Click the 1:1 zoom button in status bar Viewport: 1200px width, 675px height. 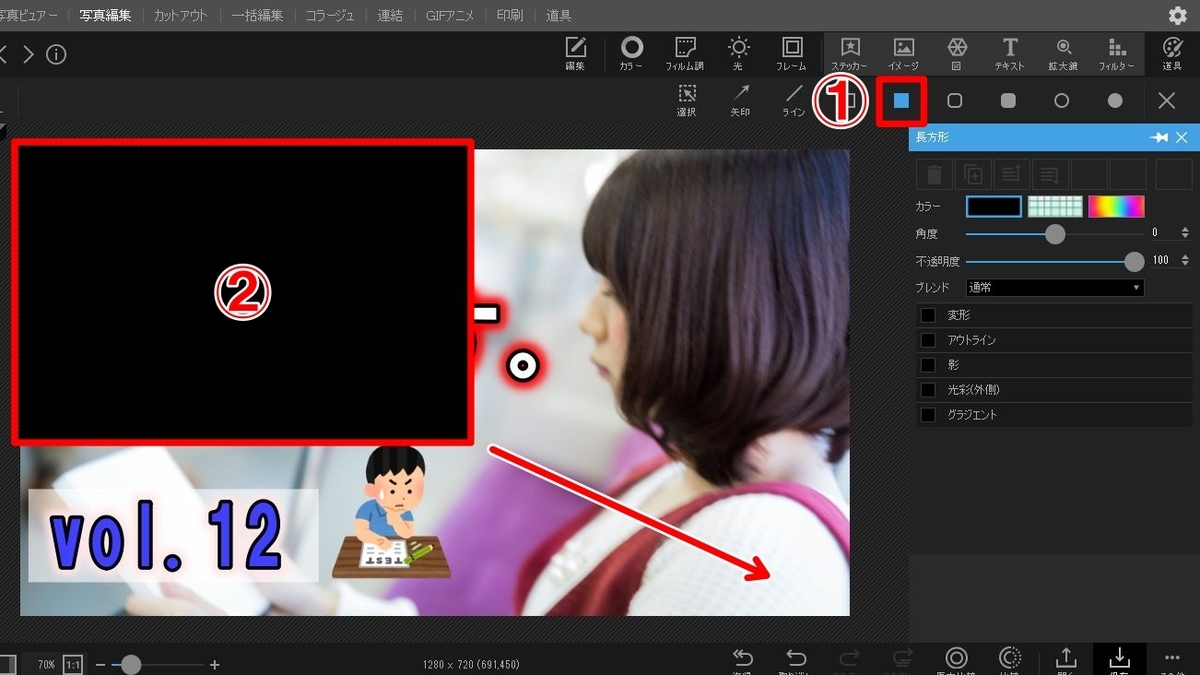[70, 663]
